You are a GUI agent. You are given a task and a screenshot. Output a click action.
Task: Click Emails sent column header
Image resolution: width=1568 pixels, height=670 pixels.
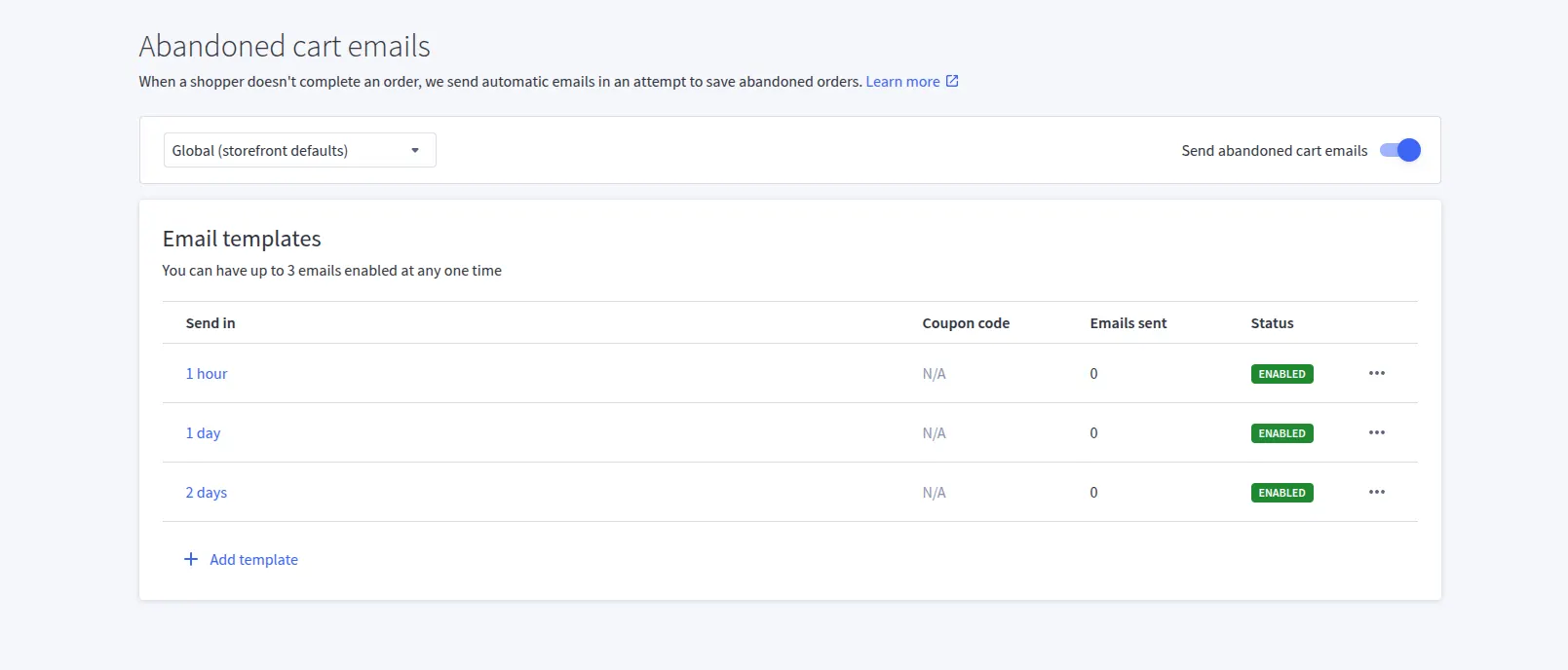pyautogui.click(x=1128, y=323)
